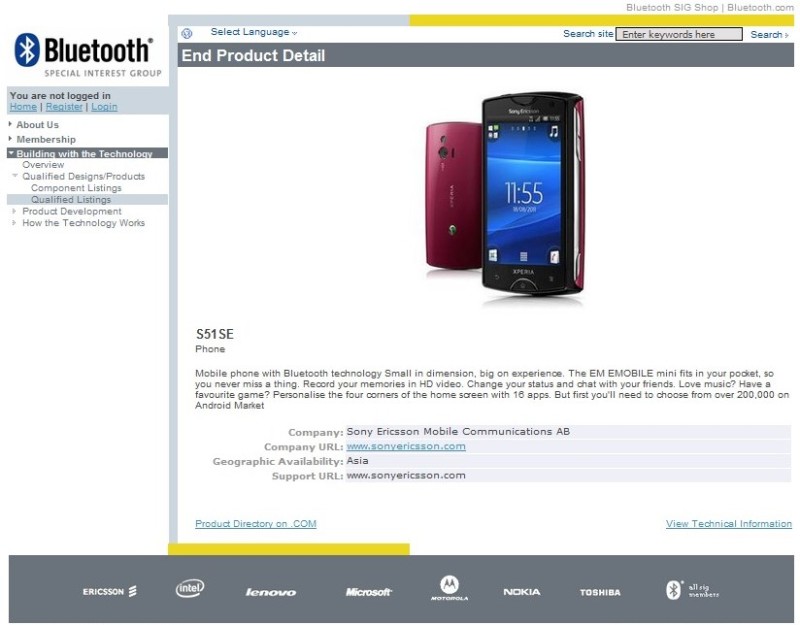The width and height of the screenshot is (800, 625).
Task: Open the Product Directory on .COM link
Action: pyautogui.click(x=256, y=523)
